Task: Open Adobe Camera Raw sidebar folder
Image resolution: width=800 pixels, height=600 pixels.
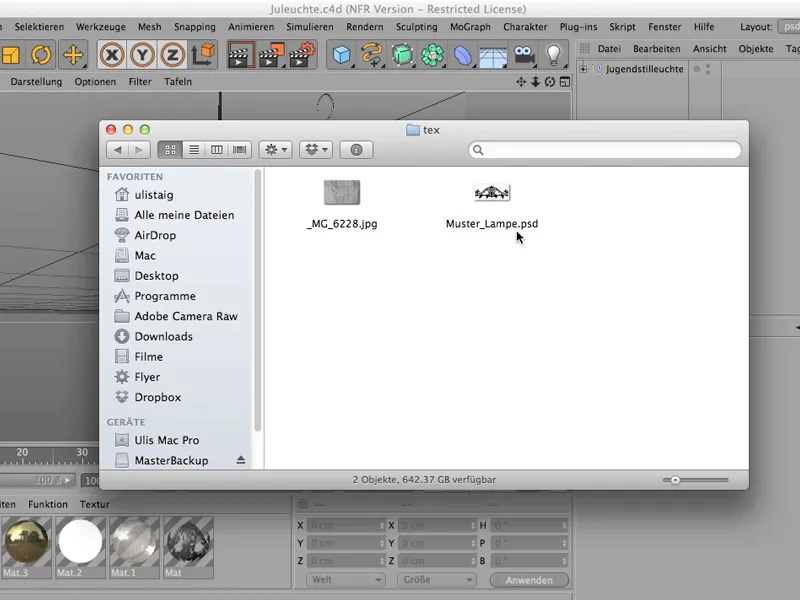Action: (x=185, y=316)
